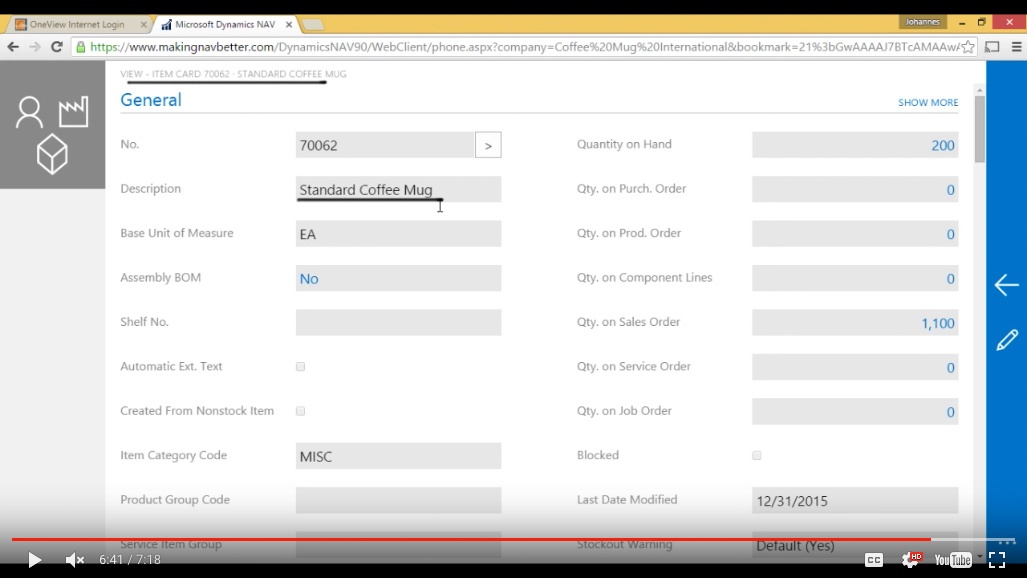1027x578 pixels.
Task: Switch to the OneView Internet Login tab
Action: click(x=77, y=24)
